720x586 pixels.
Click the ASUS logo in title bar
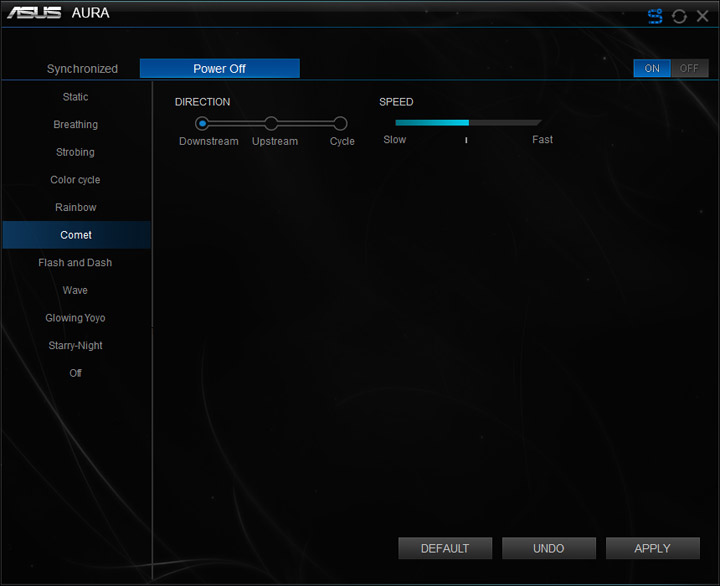coord(34,13)
